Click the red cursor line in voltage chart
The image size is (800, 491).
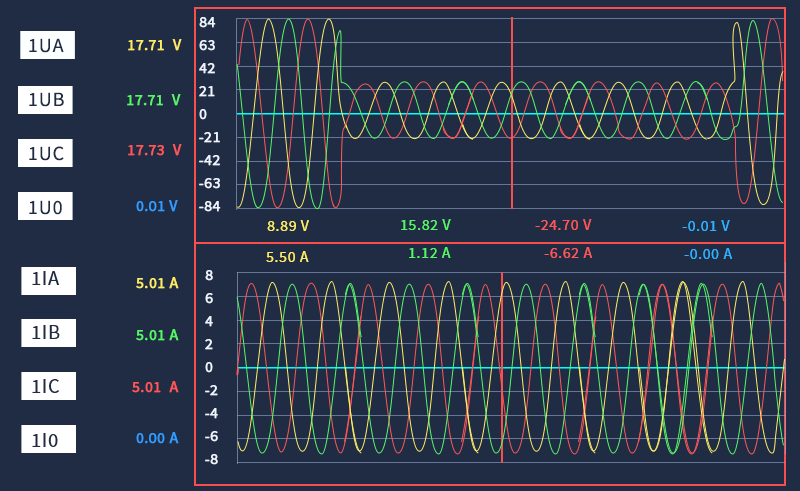[x=512, y=112]
